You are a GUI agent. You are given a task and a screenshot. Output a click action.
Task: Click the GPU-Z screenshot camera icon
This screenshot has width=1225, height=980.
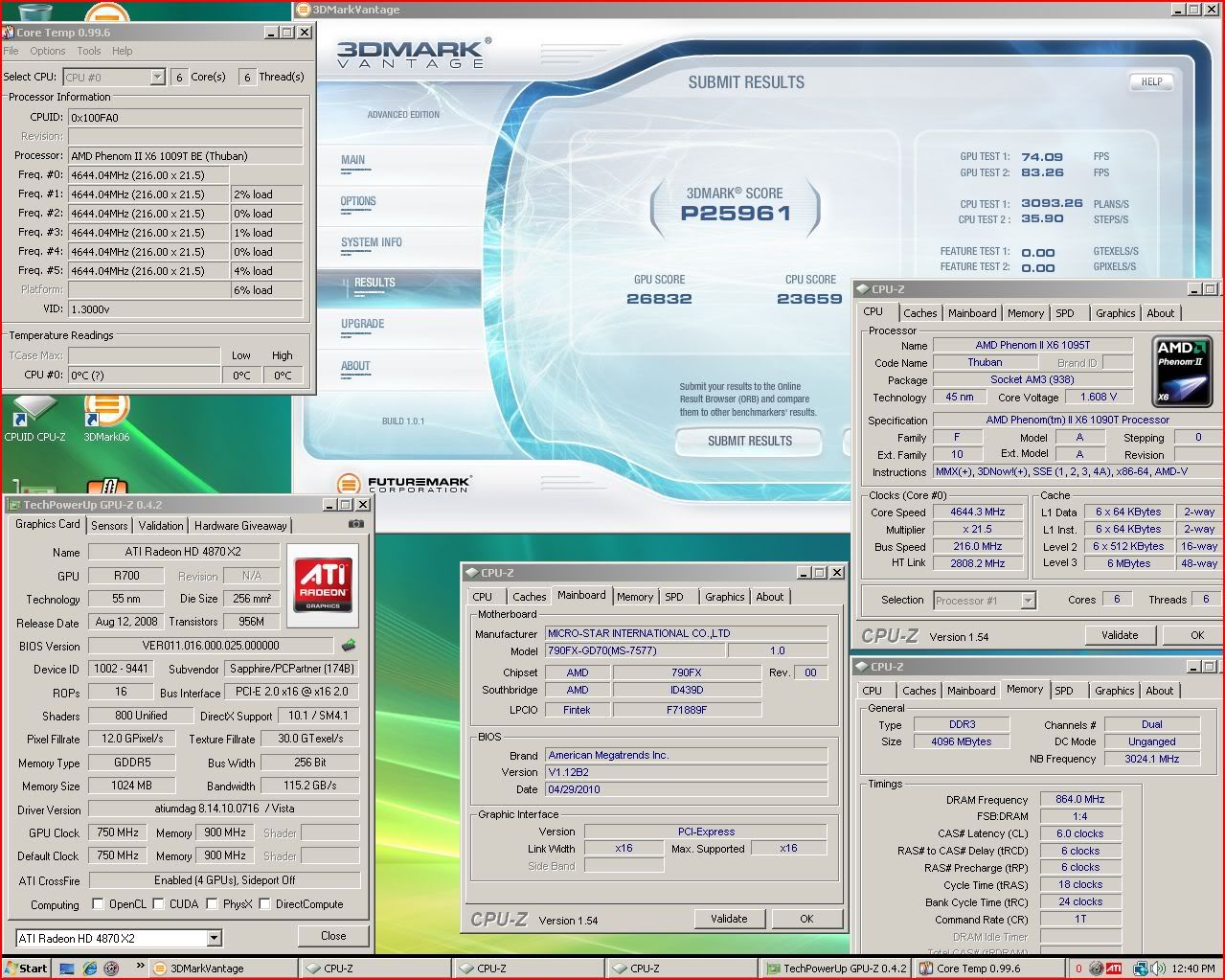(356, 524)
